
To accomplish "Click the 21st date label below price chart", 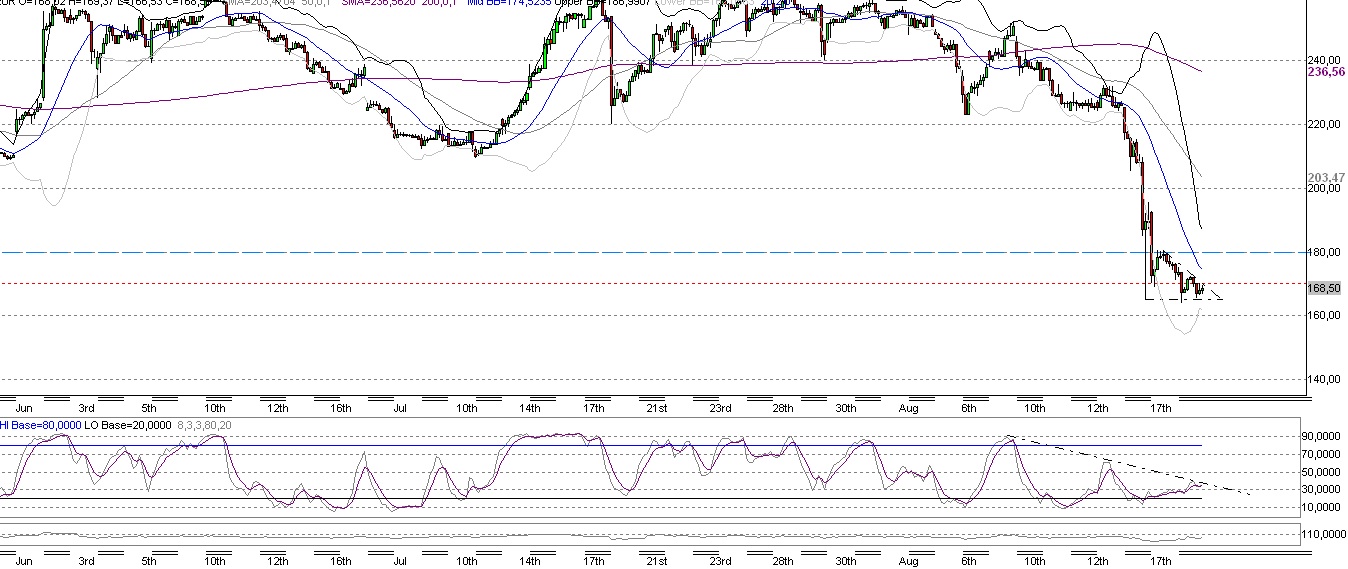I will 656,408.
